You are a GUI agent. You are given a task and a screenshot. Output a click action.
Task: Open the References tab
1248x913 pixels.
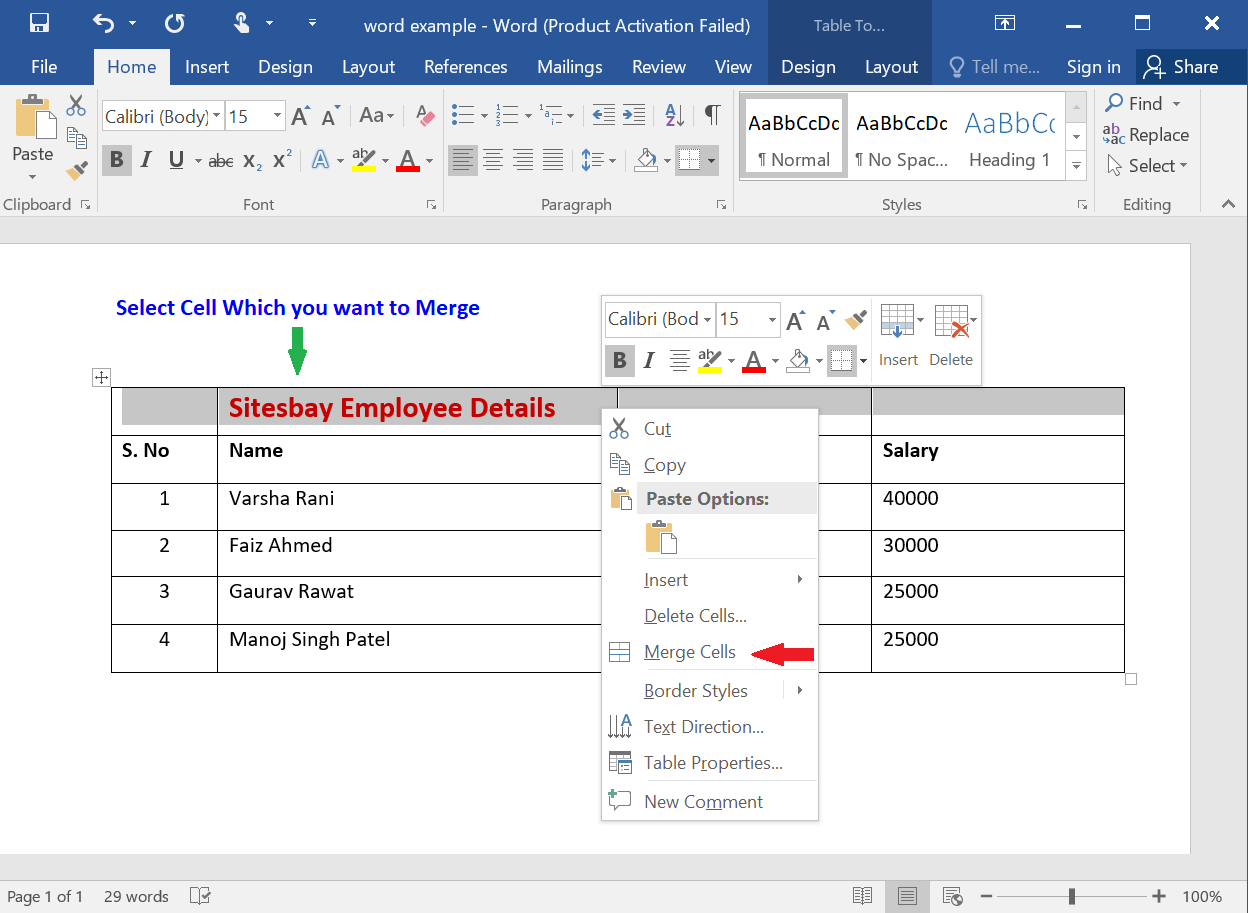point(466,67)
